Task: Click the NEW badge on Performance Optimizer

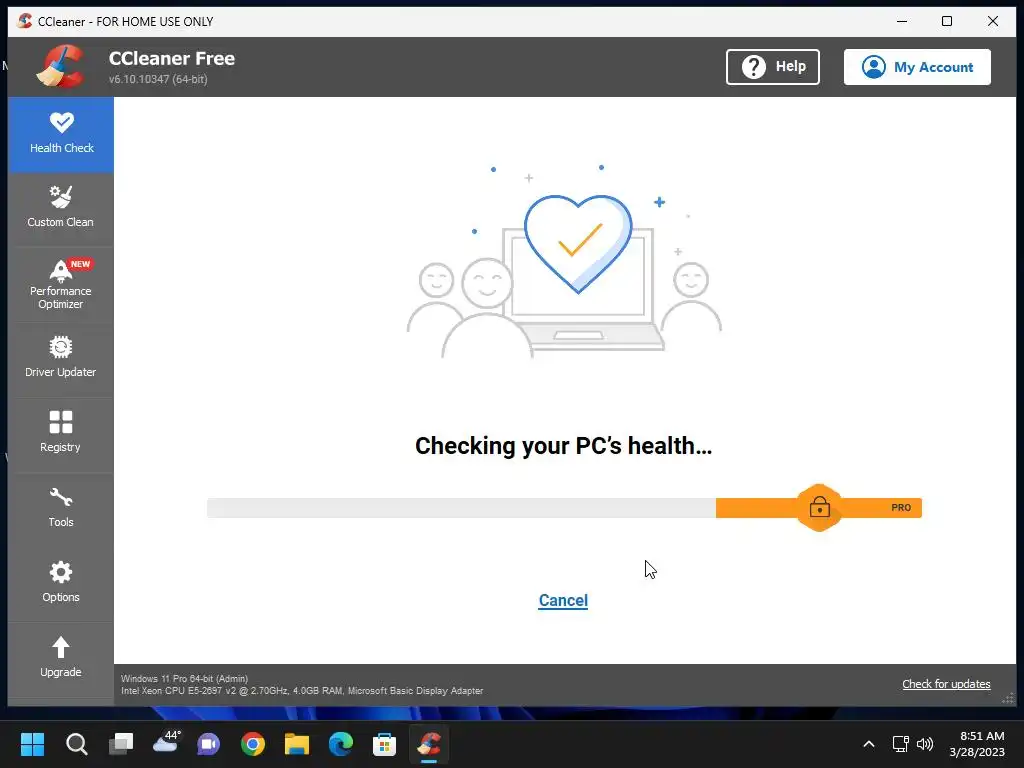Action: pos(80,264)
